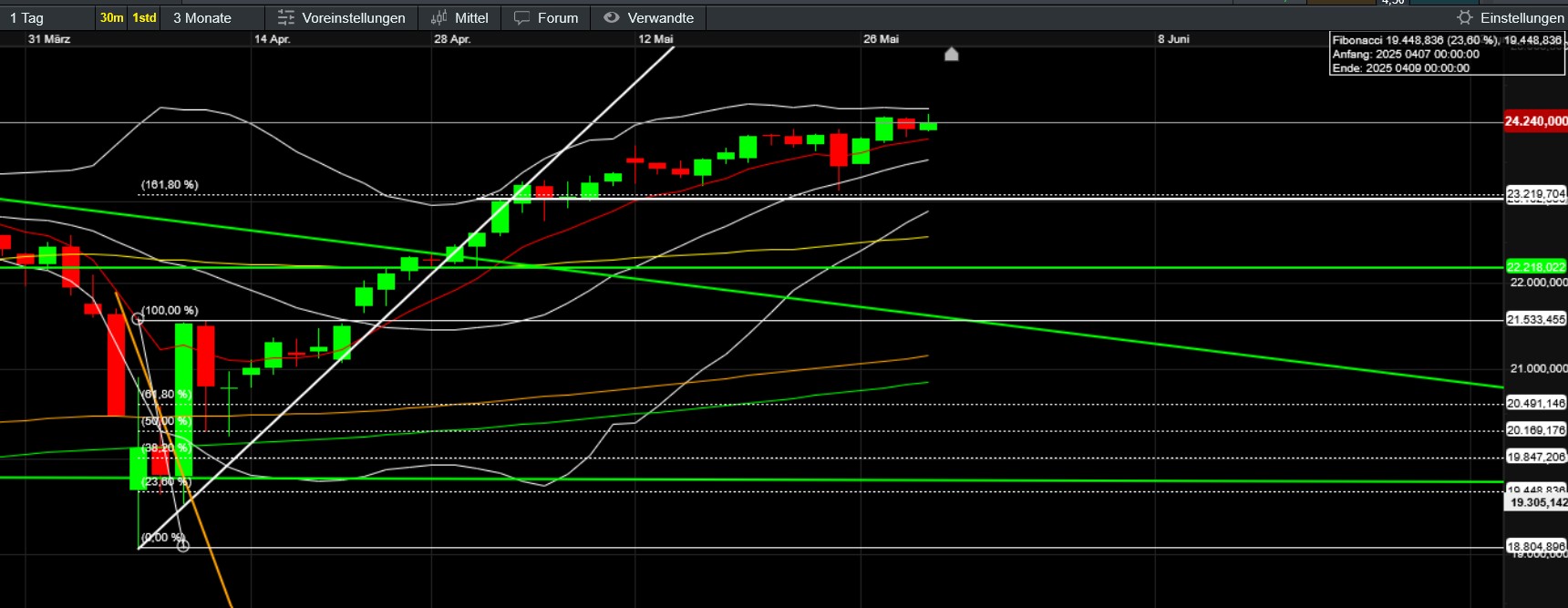Click the (23,60 %) Fibonacci label
Screen dimensions: 1568x608
coord(167,481)
